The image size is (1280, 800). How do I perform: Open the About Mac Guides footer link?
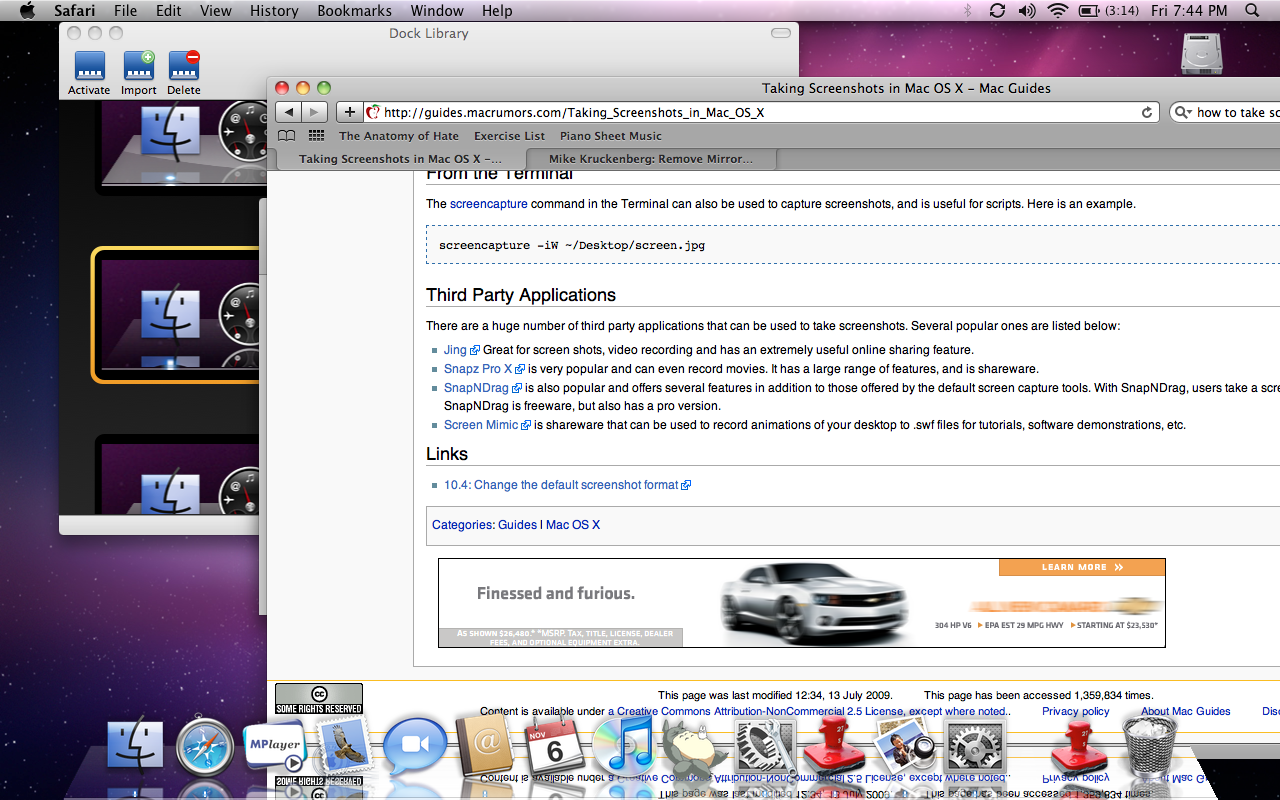click(1186, 712)
